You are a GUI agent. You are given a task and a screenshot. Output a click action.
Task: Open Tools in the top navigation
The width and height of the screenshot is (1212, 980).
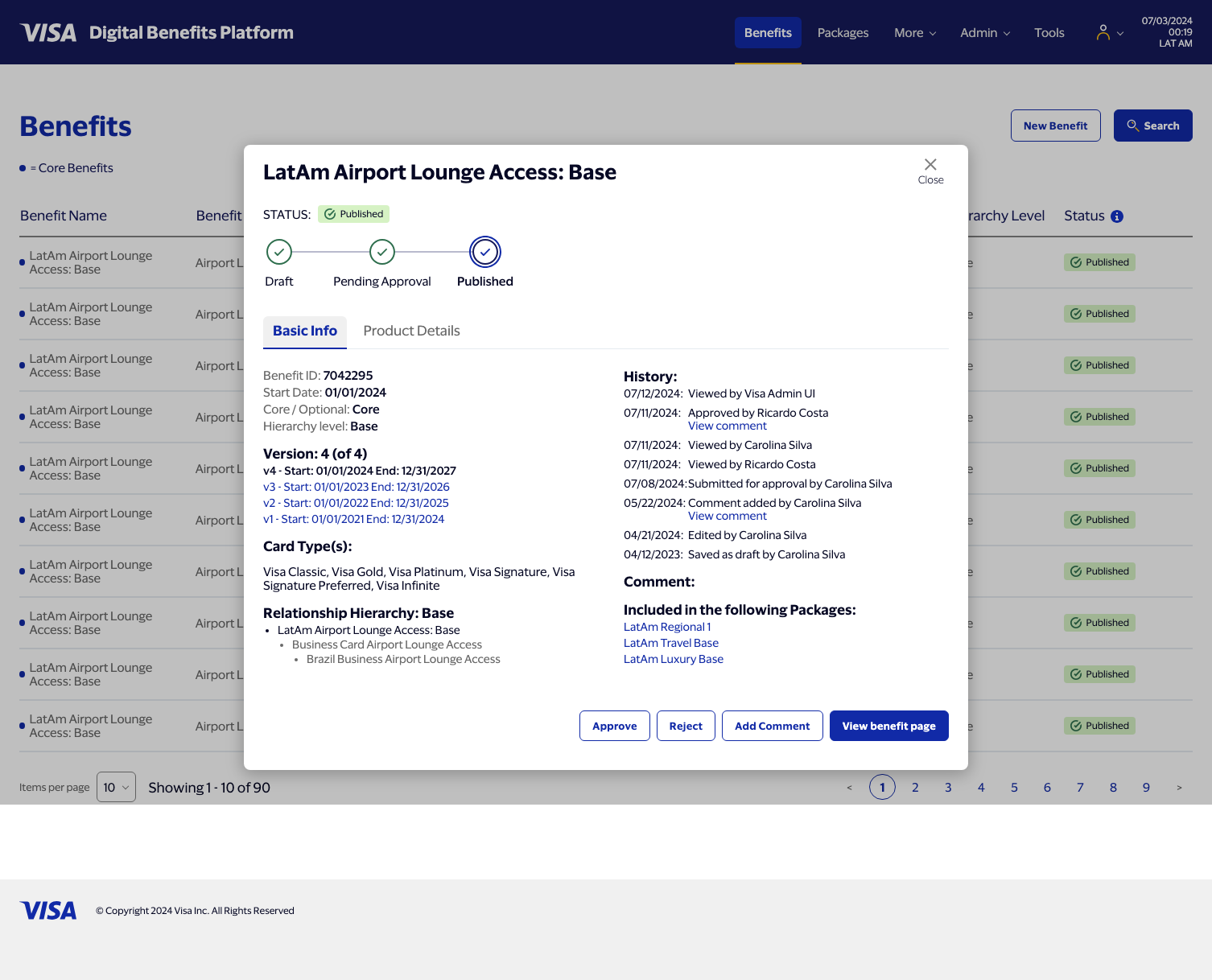(x=1049, y=32)
